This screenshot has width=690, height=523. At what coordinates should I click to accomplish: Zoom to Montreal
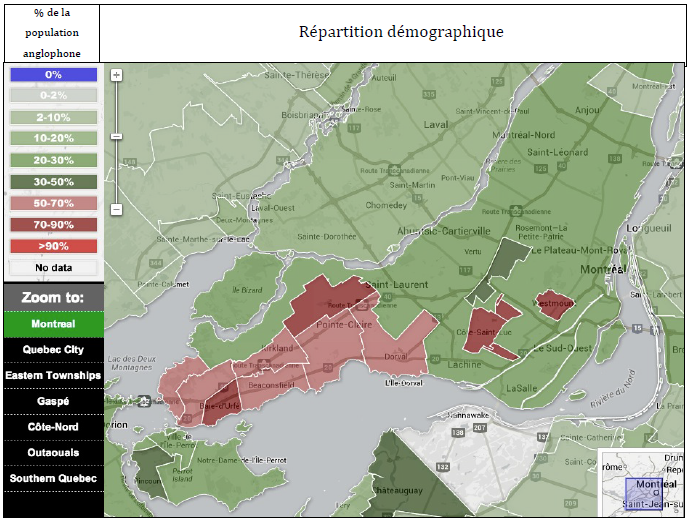click(x=53, y=325)
